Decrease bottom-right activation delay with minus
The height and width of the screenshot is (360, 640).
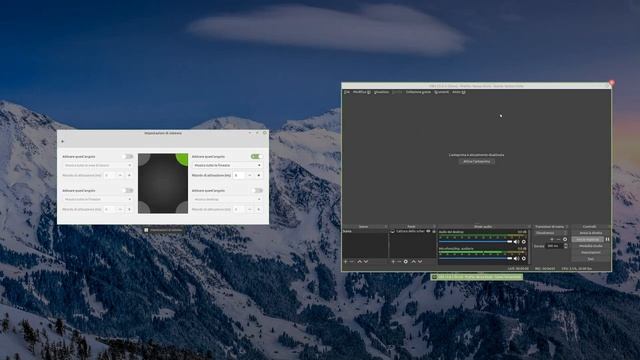250,209
